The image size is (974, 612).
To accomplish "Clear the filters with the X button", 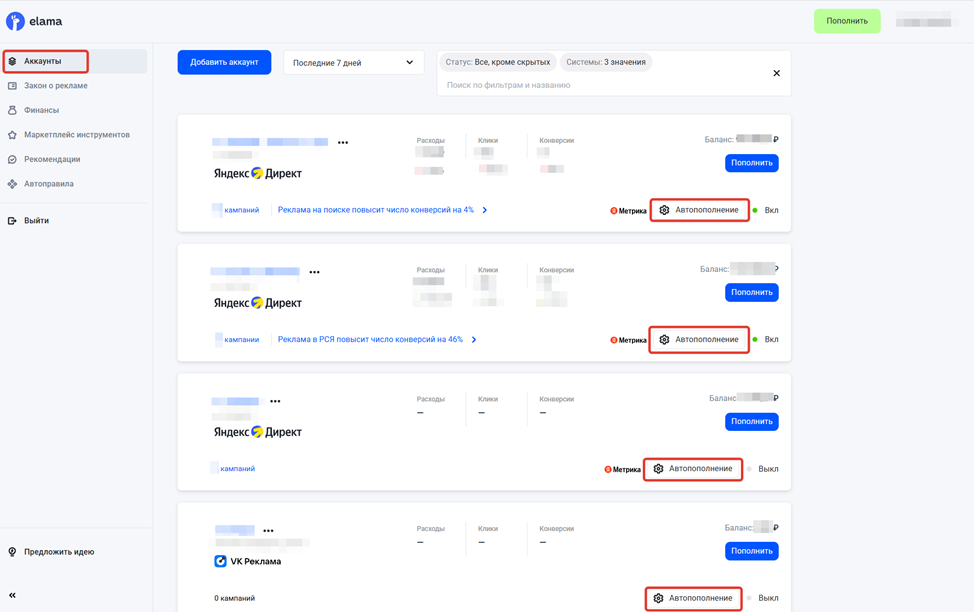I will 776,73.
